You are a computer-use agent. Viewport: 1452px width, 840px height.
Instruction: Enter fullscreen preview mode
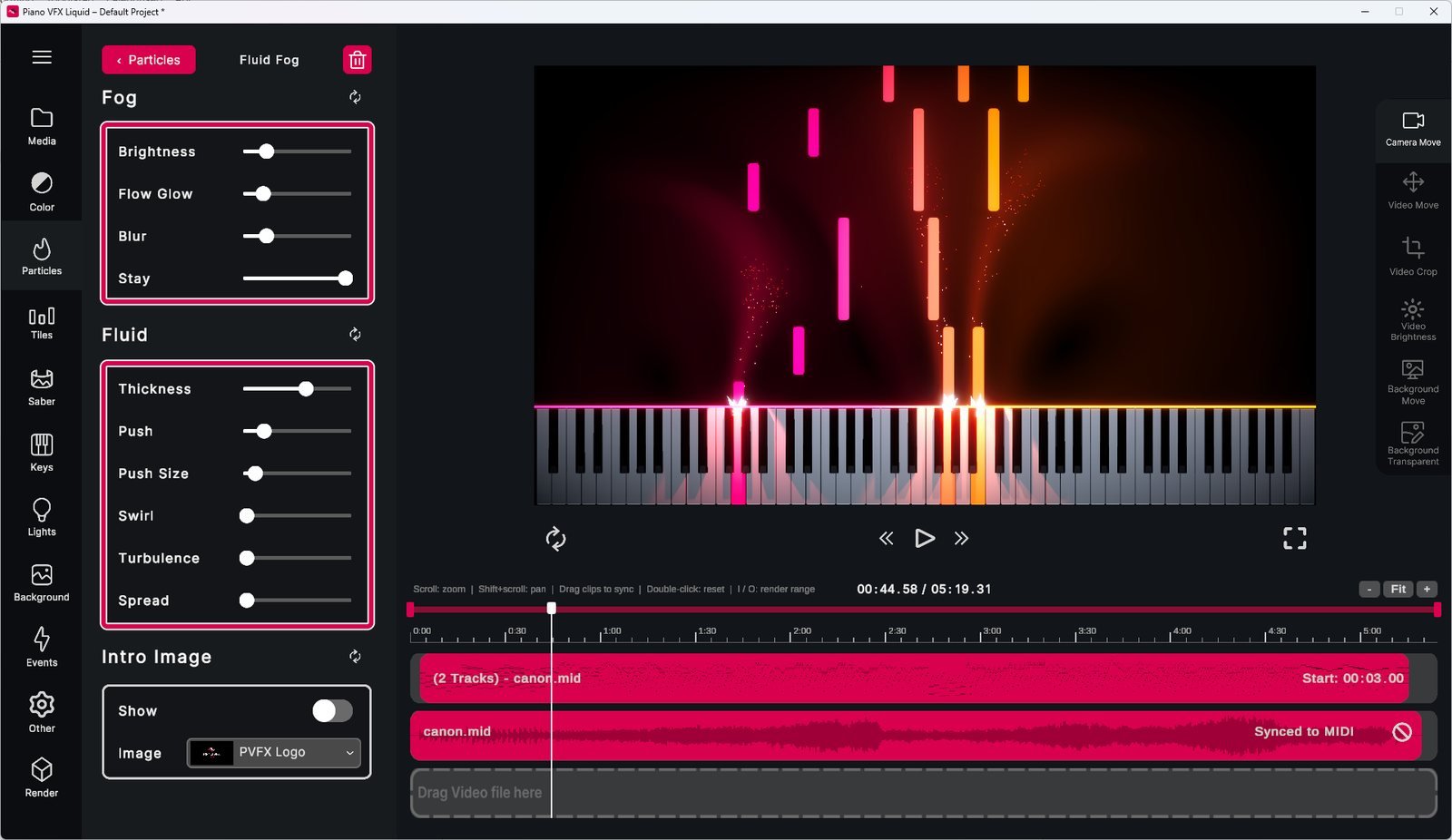point(1295,539)
